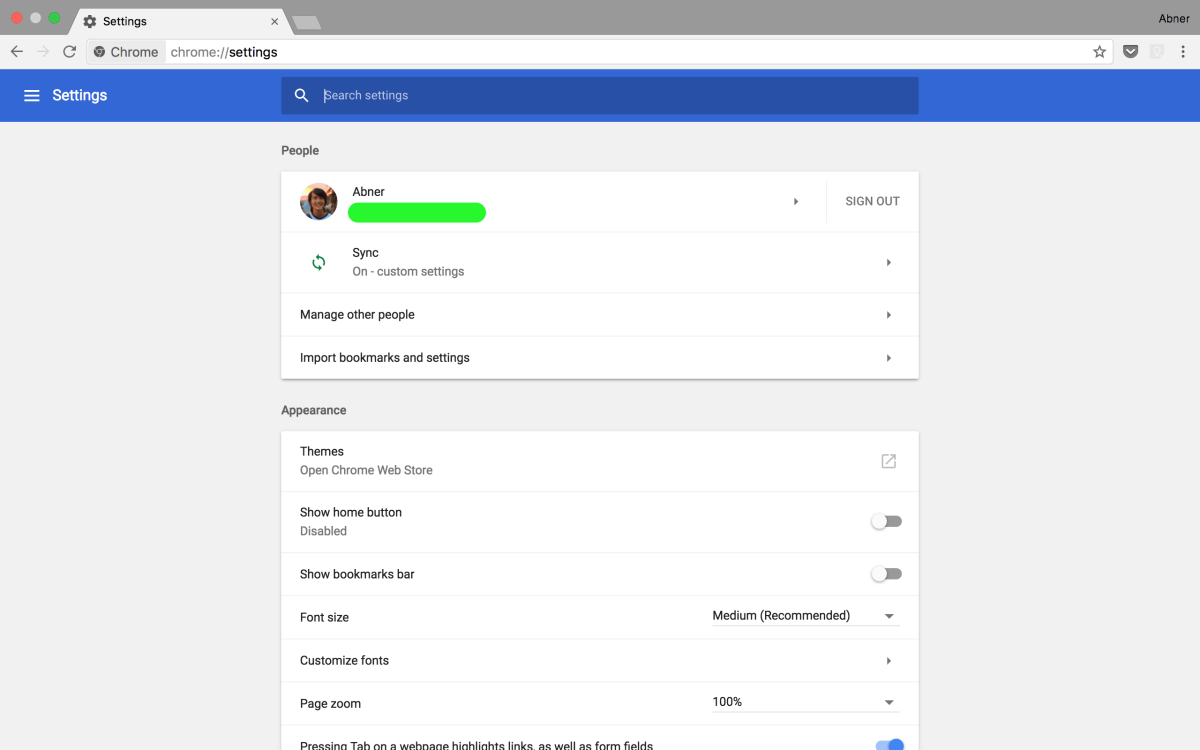Close the Settings tab
1200x750 pixels.
click(x=274, y=21)
